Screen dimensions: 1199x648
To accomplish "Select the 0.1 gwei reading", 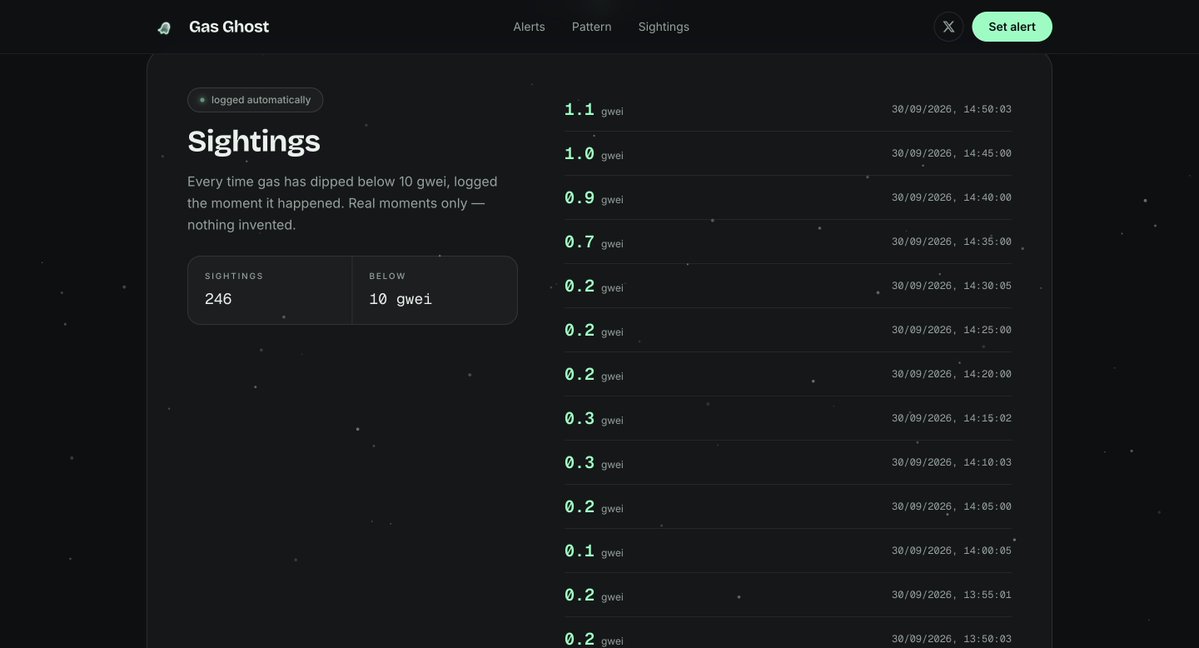I will (593, 551).
